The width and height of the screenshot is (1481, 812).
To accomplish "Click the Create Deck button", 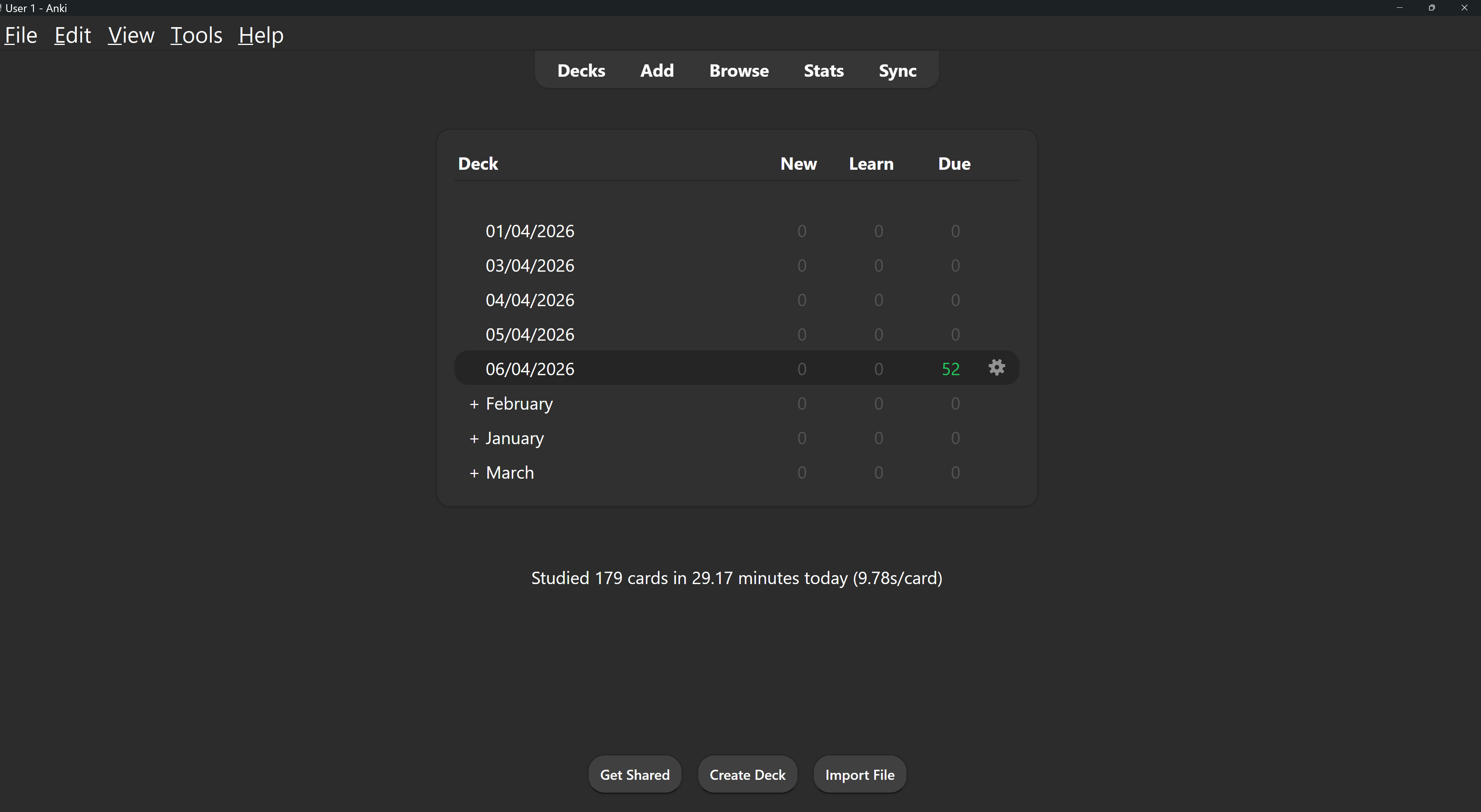I will coord(747,775).
